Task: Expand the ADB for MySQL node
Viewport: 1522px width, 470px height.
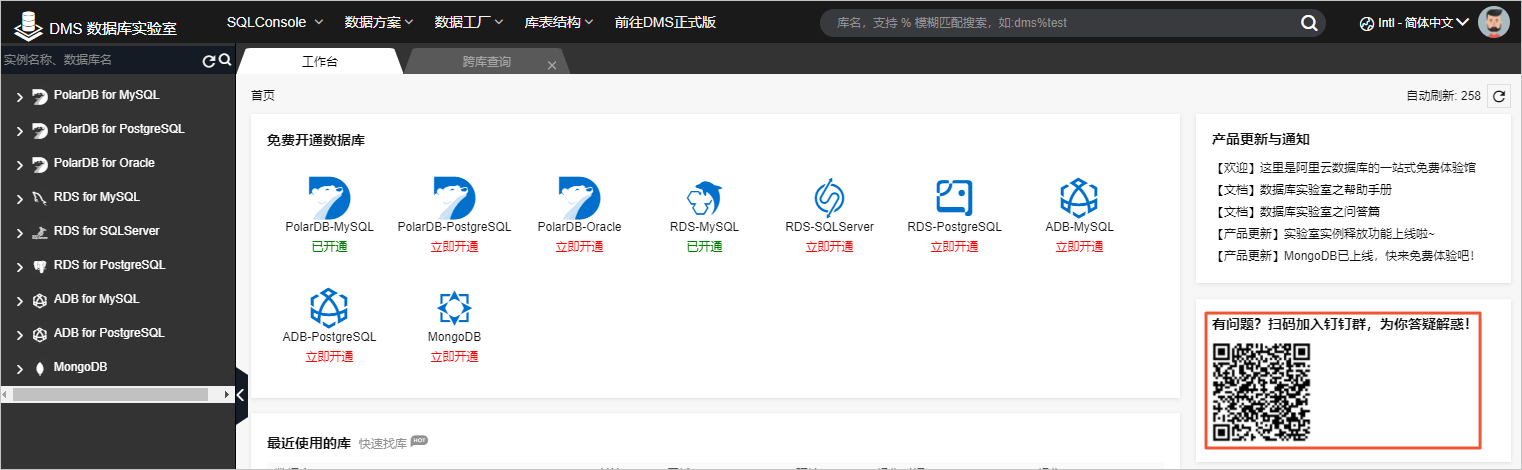Action: (x=19, y=301)
